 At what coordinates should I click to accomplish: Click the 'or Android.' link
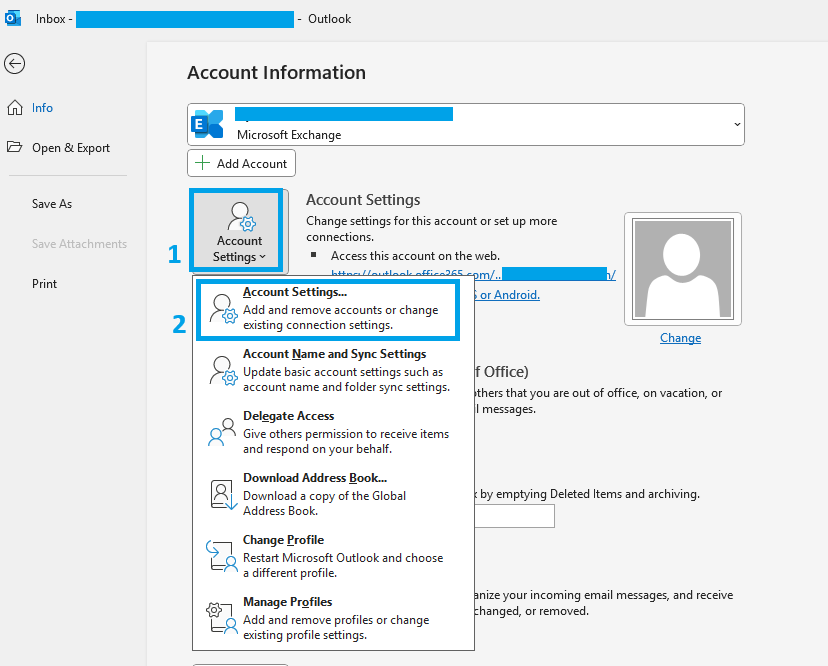pos(507,295)
